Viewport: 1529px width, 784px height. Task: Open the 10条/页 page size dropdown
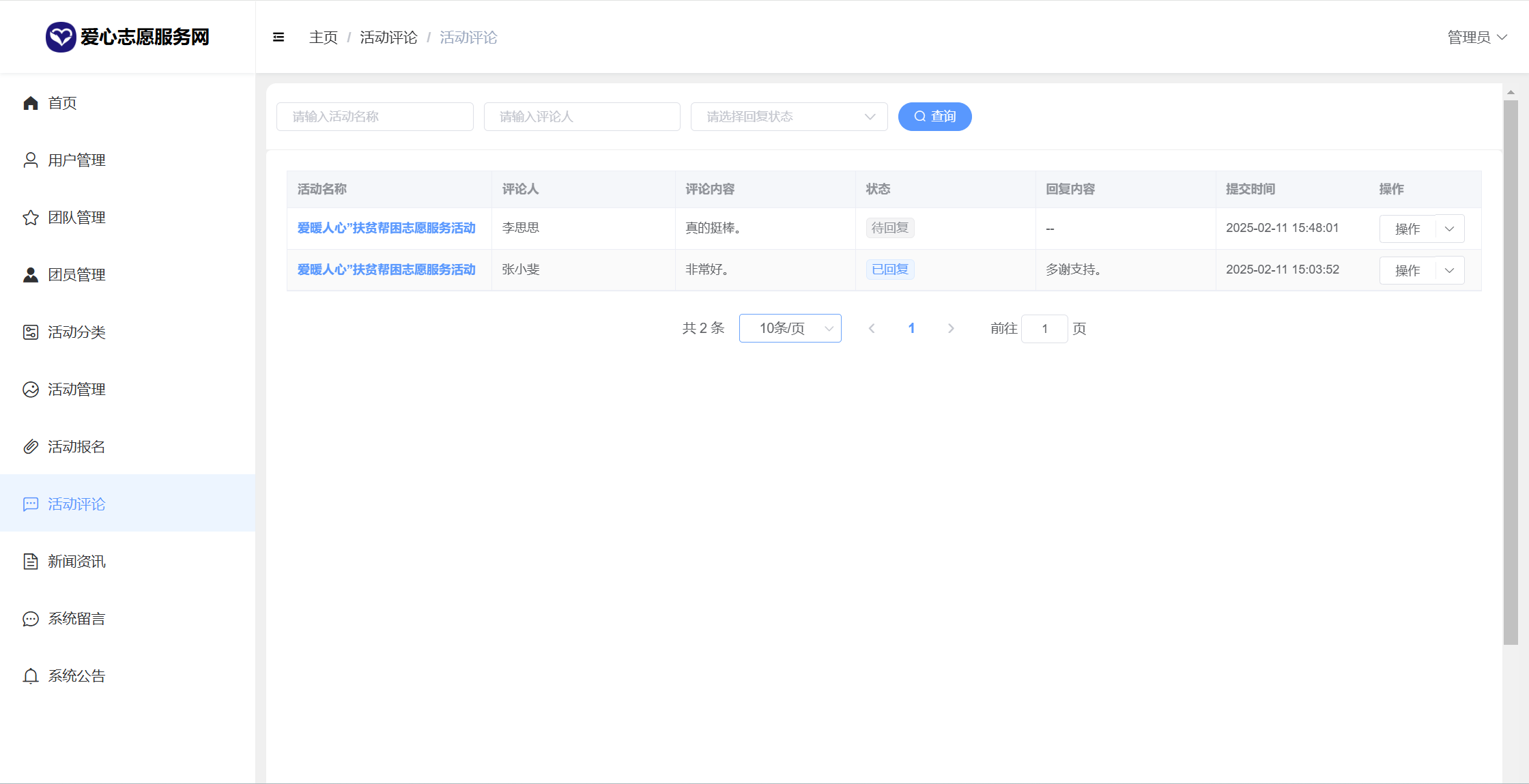coord(790,328)
